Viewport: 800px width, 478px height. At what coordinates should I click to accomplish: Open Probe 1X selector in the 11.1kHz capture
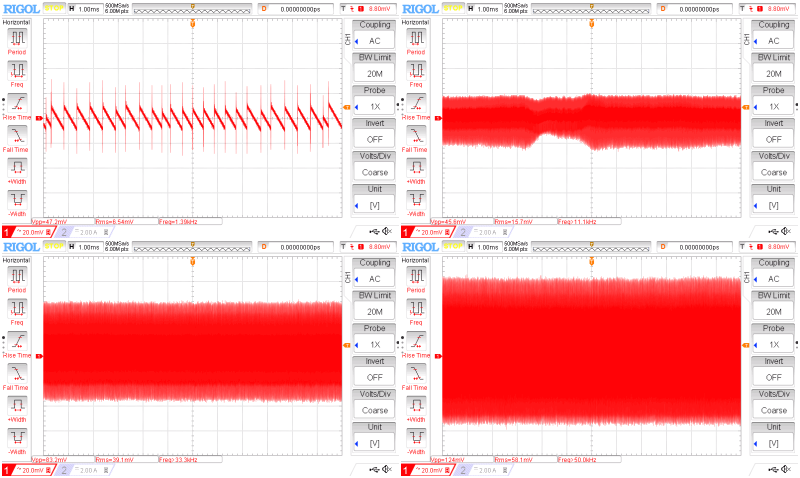coord(774,100)
